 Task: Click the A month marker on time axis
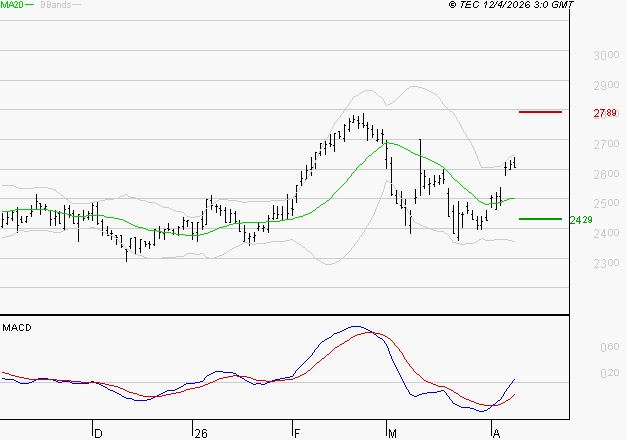(496, 433)
